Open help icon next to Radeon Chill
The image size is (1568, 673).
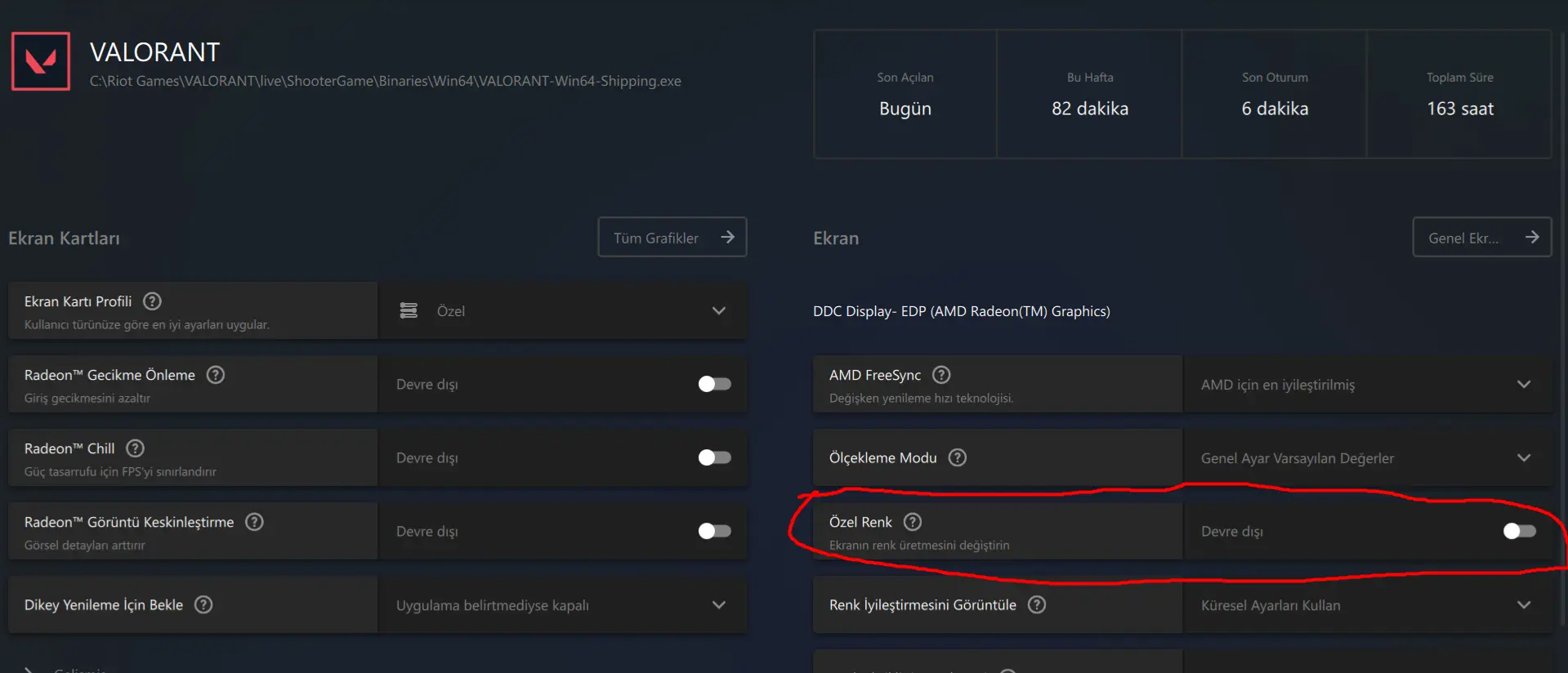(x=136, y=448)
